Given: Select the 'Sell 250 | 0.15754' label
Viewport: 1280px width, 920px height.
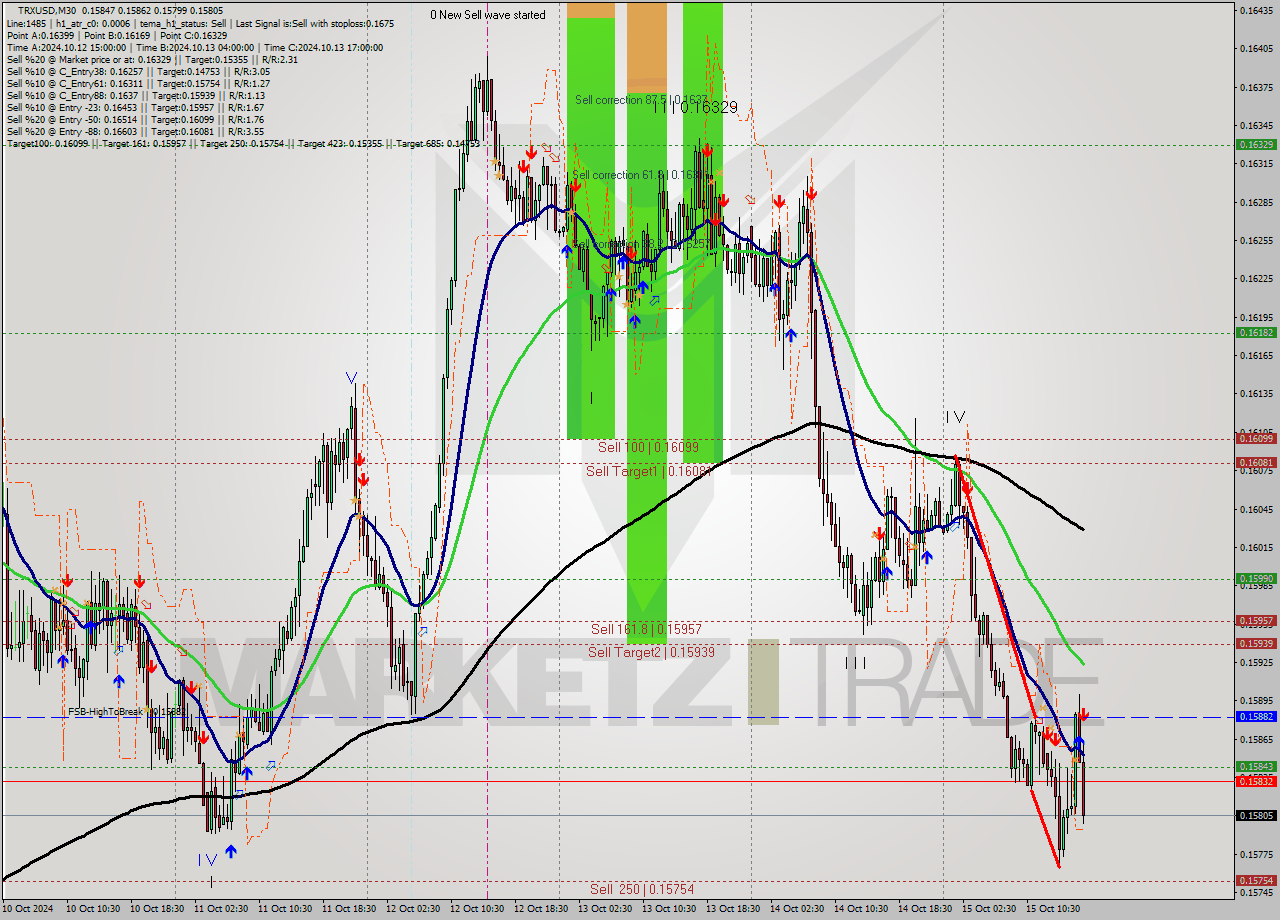Looking at the screenshot, I should pyautogui.click(x=642, y=889).
